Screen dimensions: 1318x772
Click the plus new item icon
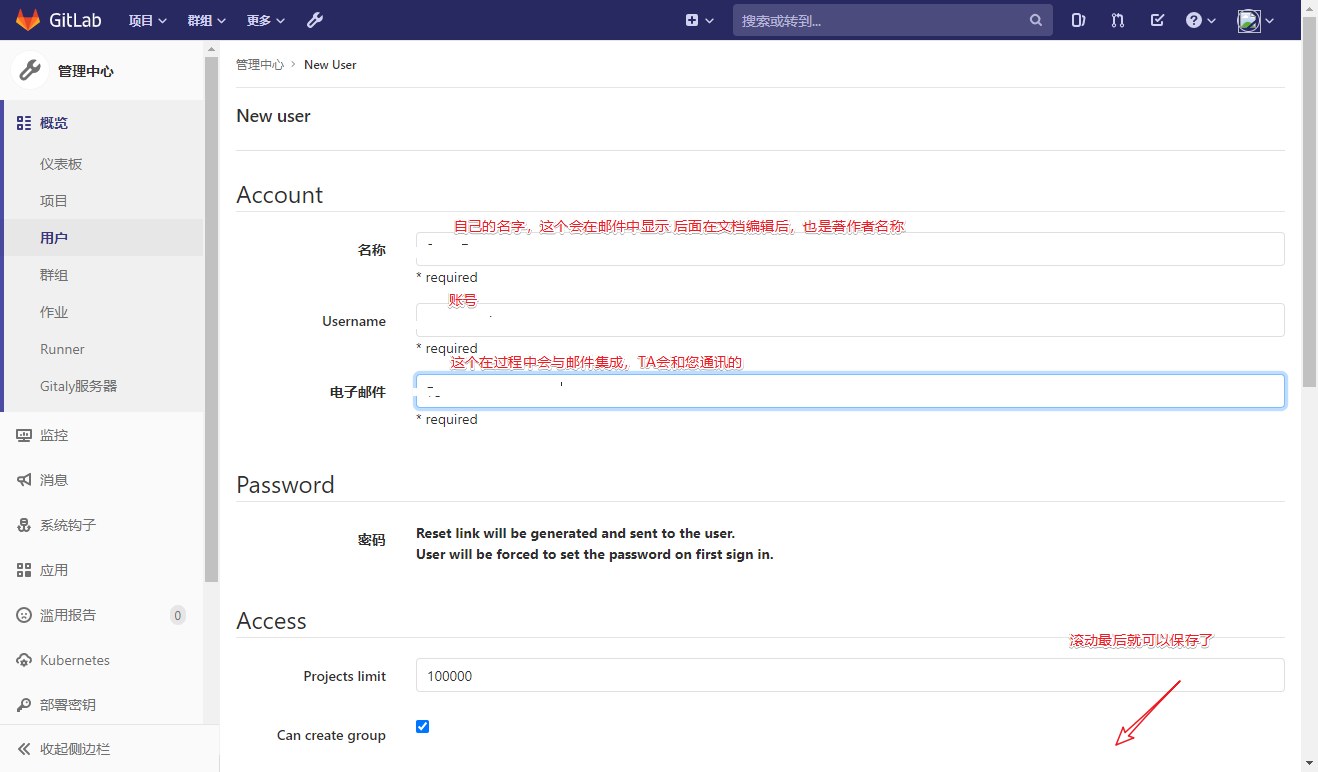(692, 20)
